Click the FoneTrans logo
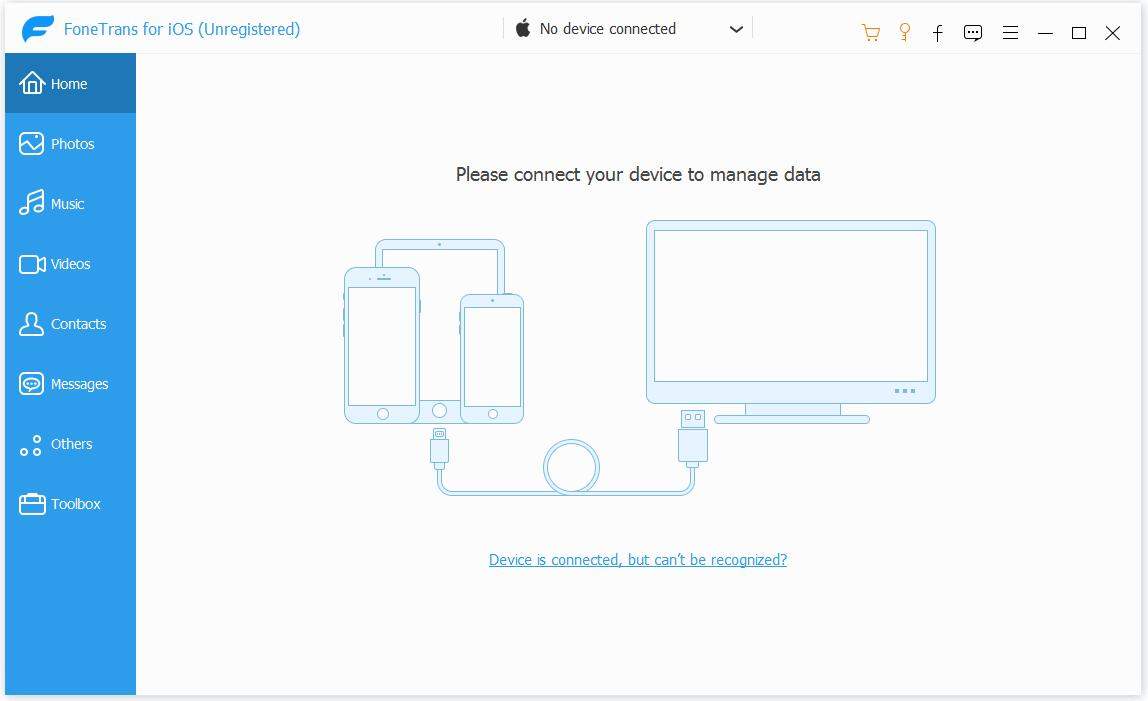 37,28
